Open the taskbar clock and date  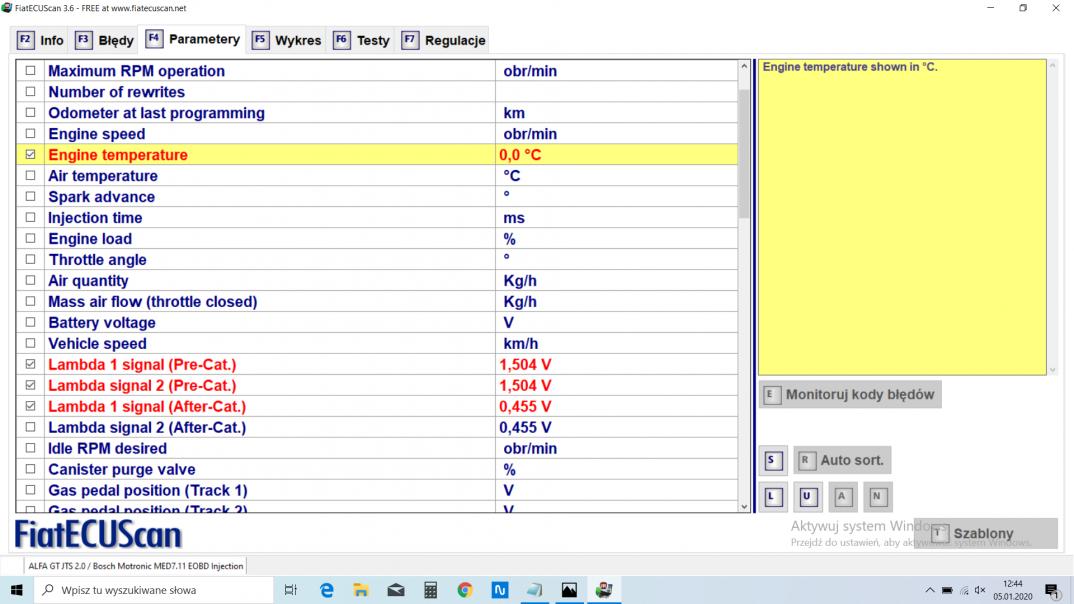[x=1012, y=590]
